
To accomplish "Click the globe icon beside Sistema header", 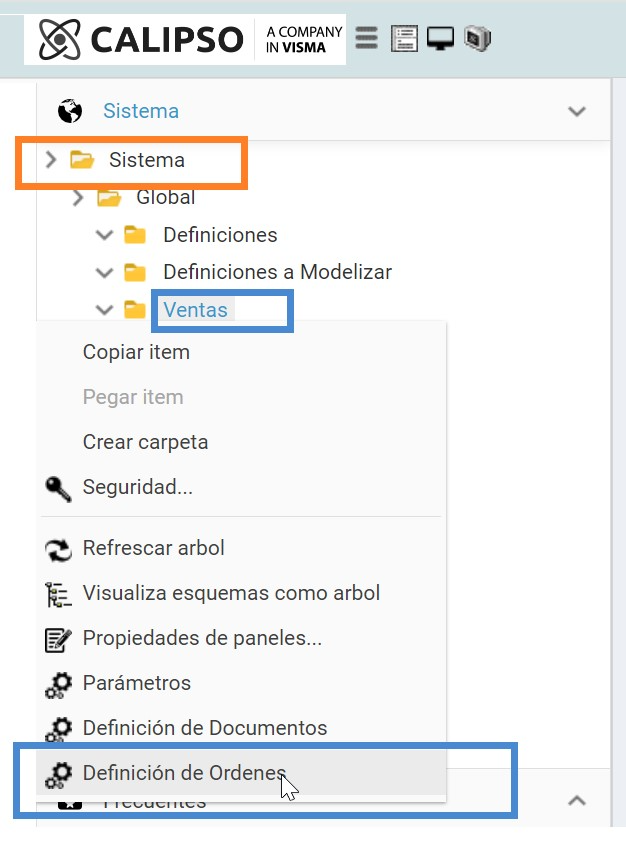I will 70,111.
